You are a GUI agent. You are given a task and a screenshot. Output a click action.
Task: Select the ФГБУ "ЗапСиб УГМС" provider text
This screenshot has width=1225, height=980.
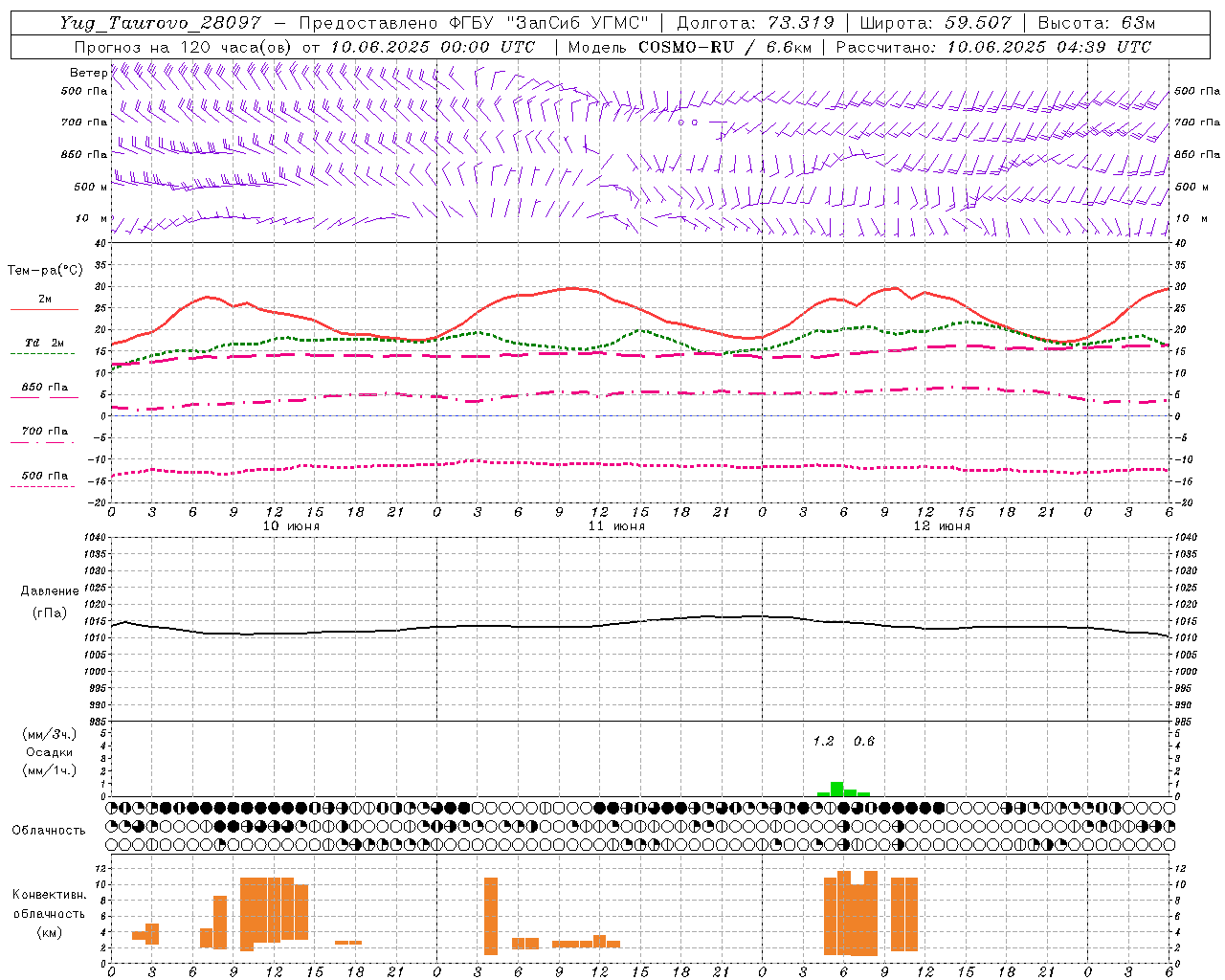coord(547,23)
